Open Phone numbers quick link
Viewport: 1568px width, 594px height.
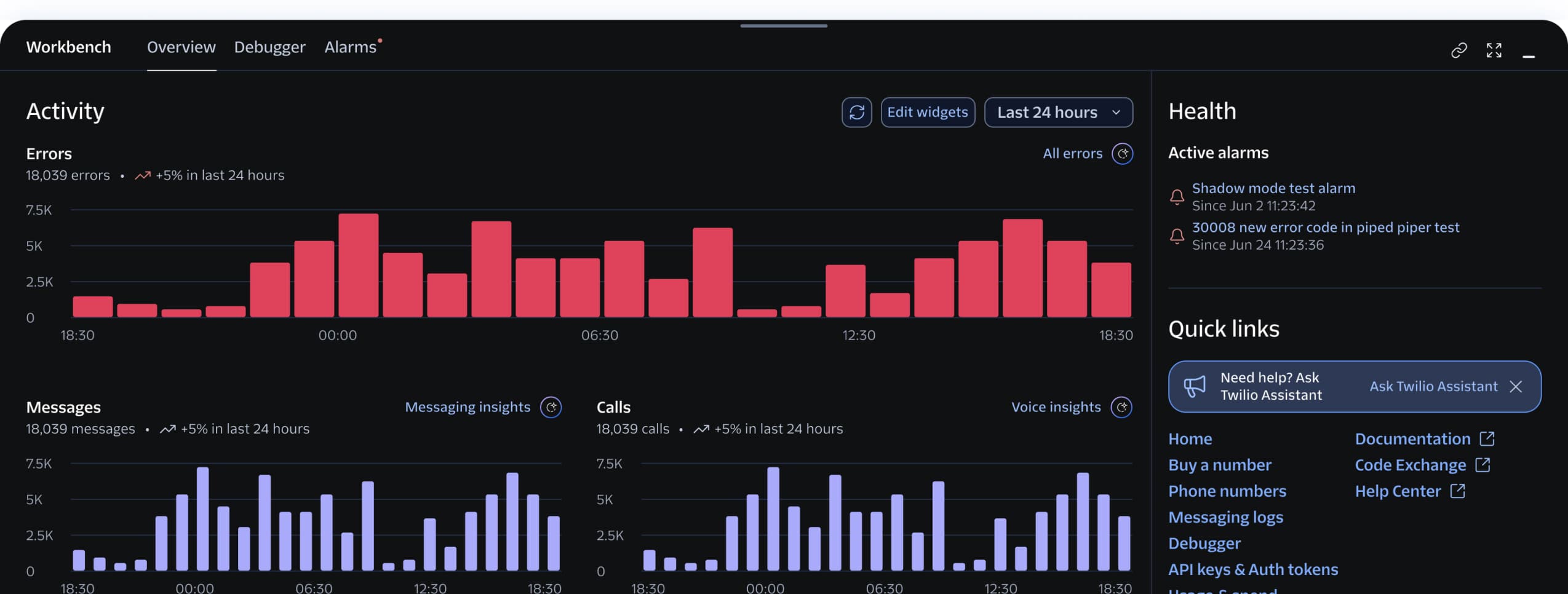(x=1227, y=491)
